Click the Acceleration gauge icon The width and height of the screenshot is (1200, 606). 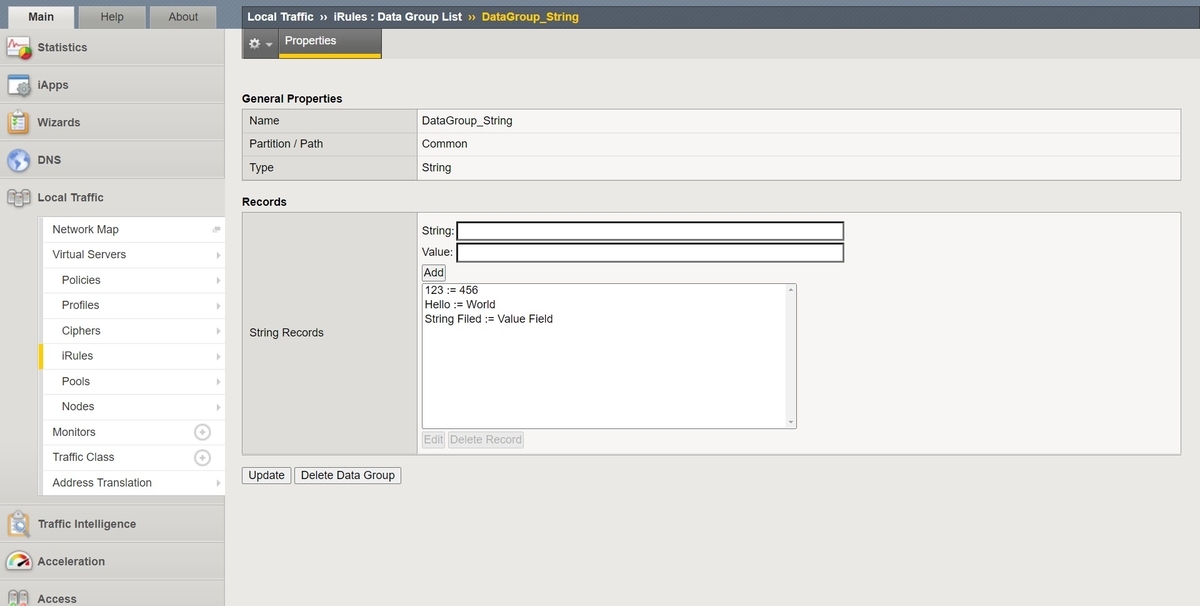tap(19, 561)
